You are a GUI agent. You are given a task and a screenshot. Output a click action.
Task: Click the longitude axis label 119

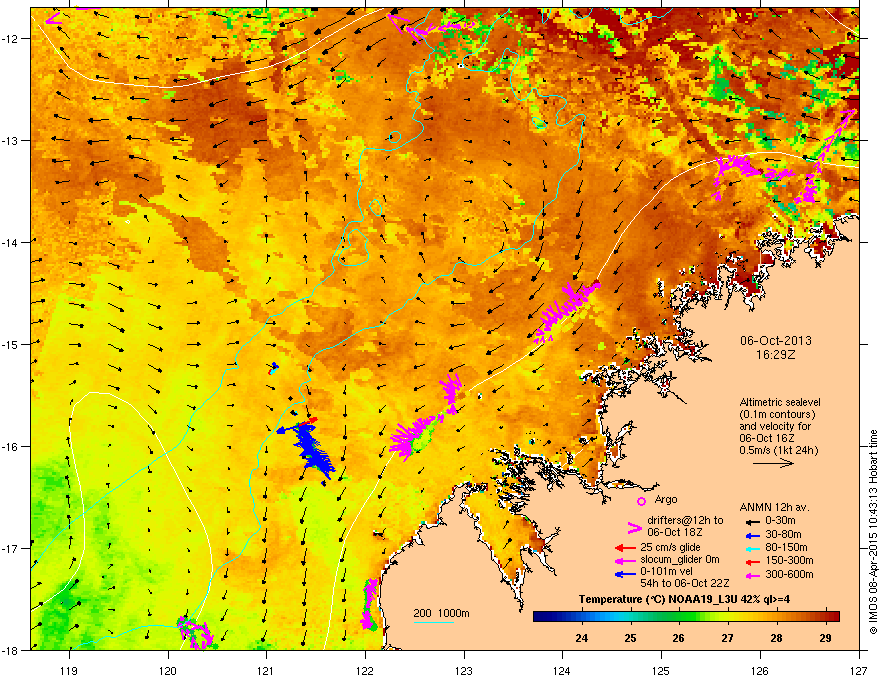coord(69,670)
